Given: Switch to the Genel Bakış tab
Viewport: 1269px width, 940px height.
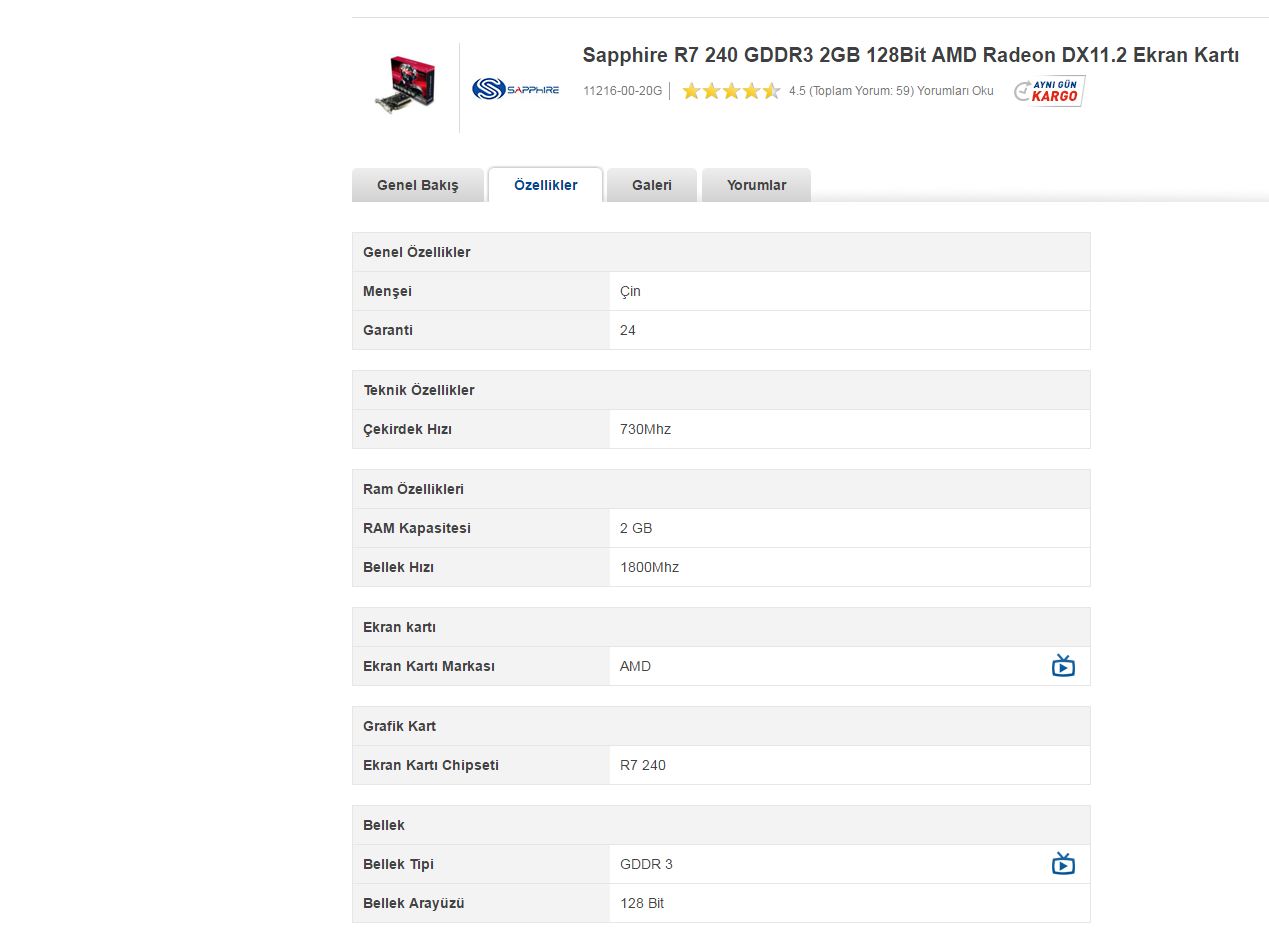Looking at the screenshot, I should coord(418,185).
